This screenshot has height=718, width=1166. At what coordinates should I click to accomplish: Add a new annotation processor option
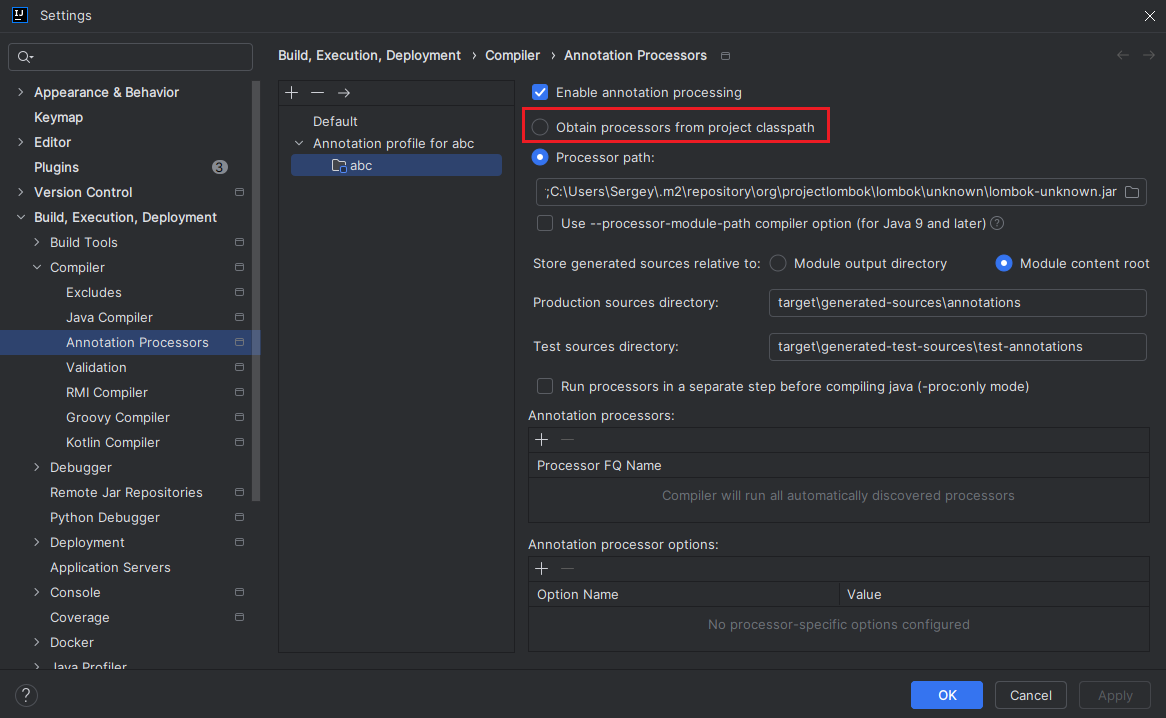(542, 569)
